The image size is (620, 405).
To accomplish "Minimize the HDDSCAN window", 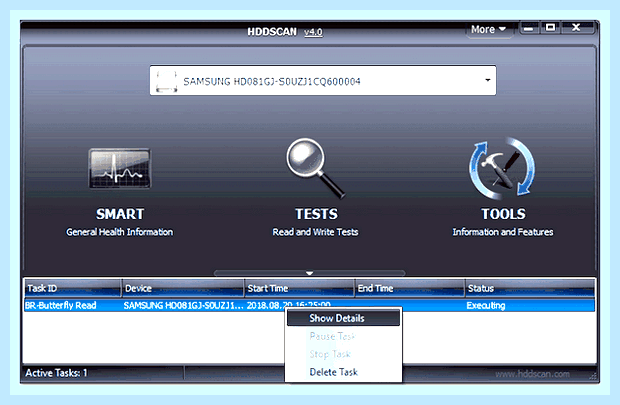I will tap(529, 28).
